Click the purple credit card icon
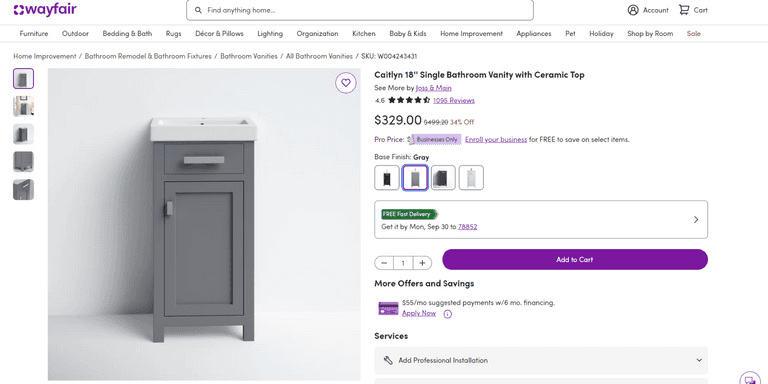 [x=388, y=309]
